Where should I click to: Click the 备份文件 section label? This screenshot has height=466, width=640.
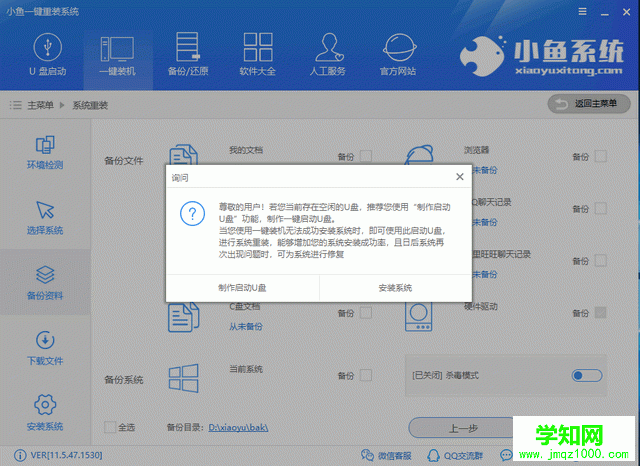(124, 160)
